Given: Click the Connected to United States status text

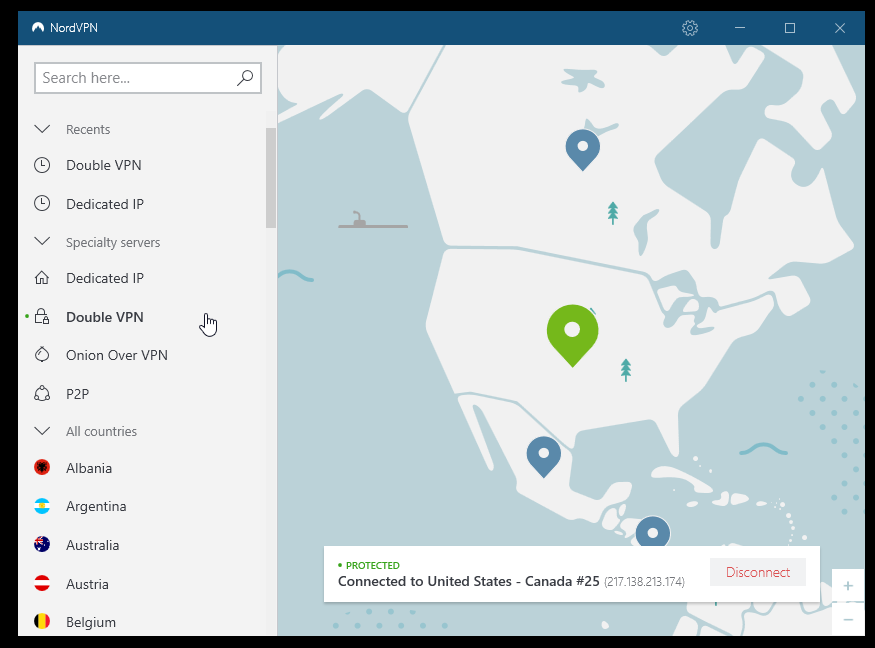Looking at the screenshot, I should (469, 582).
